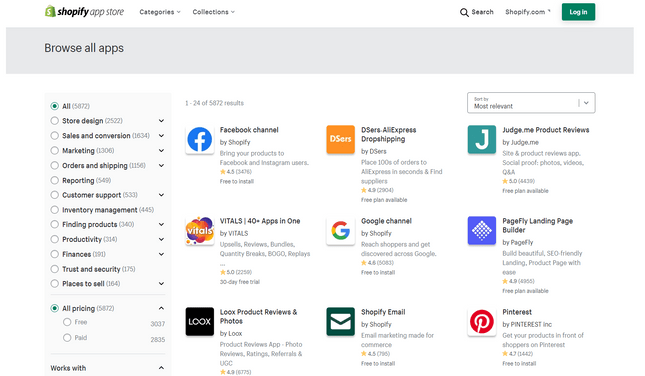The height and width of the screenshot is (376, 645).
Task: Open the Google channel app icon
Action: tap(341, 231)
